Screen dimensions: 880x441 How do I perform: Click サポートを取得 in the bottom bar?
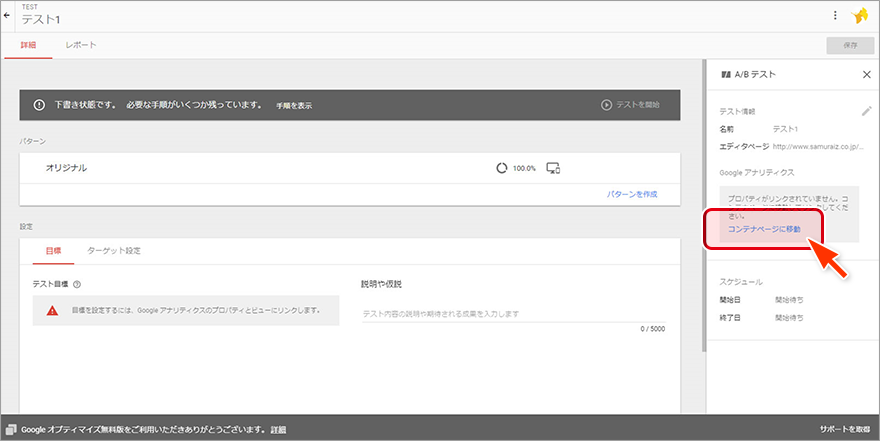[x=845, y=430]
